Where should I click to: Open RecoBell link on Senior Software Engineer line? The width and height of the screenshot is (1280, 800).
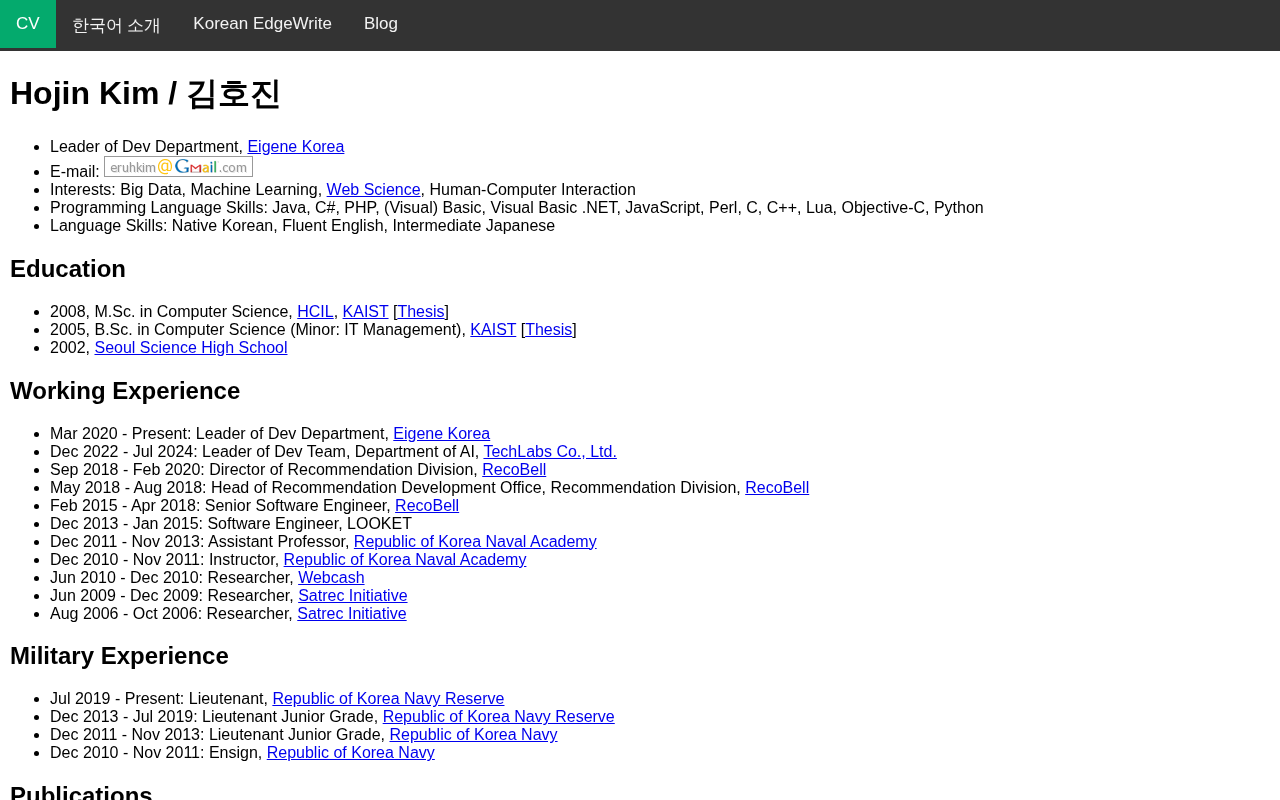click(x=427, y=506)
